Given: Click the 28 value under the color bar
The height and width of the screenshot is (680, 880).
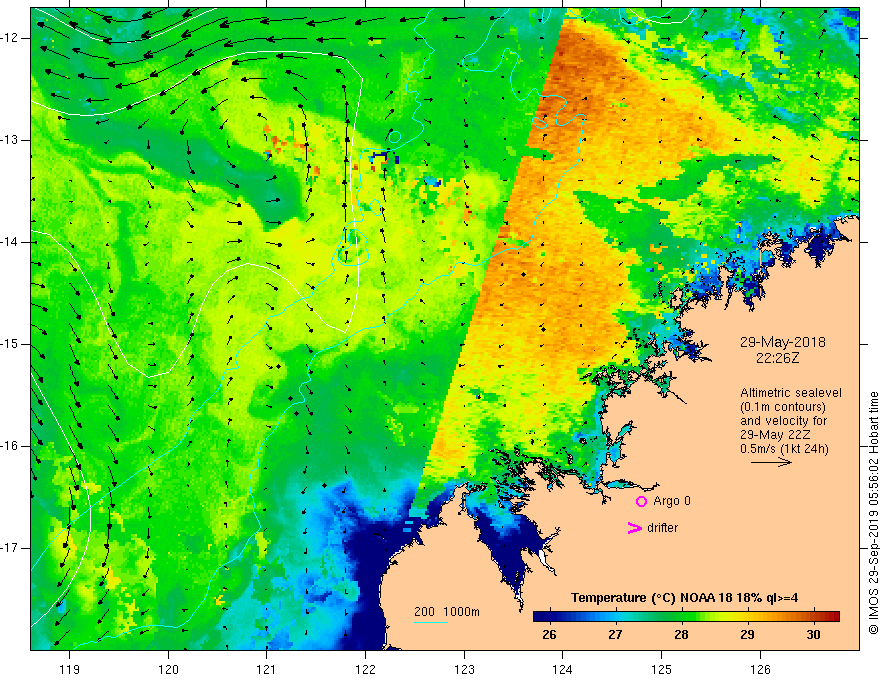Looking at the screenshot, I should click(x=681, y=634).
